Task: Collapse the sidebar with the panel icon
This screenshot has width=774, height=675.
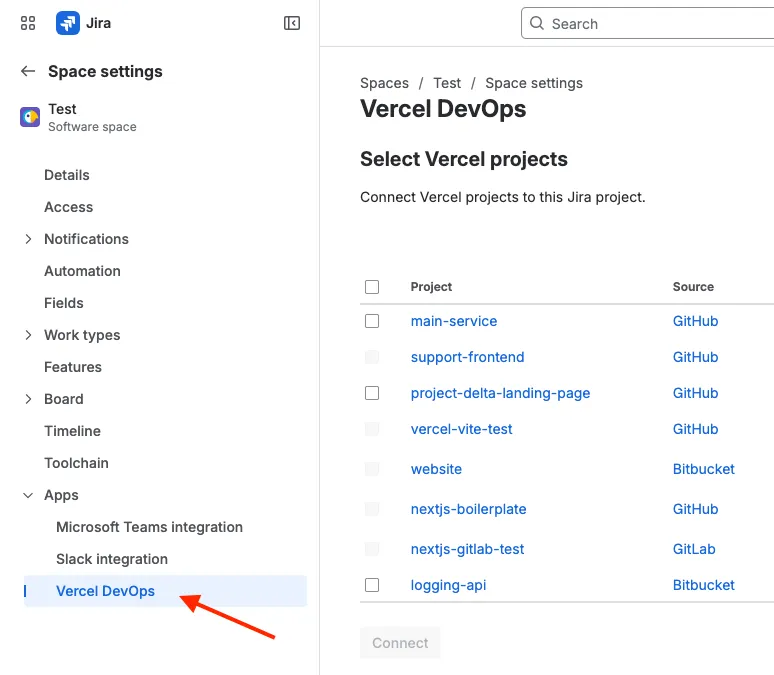Action: click(292, 23)
